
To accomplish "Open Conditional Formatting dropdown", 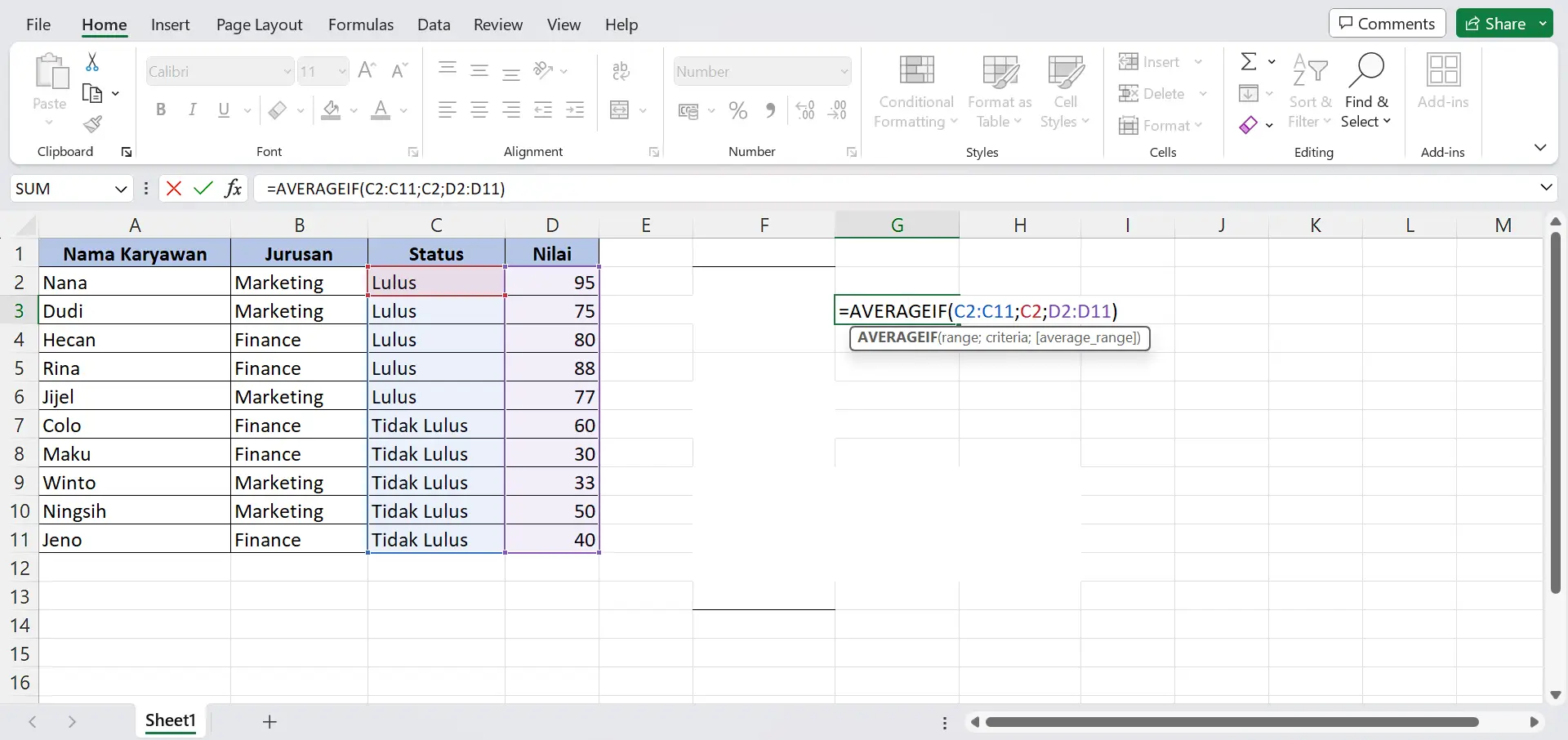I will [915, 91].
